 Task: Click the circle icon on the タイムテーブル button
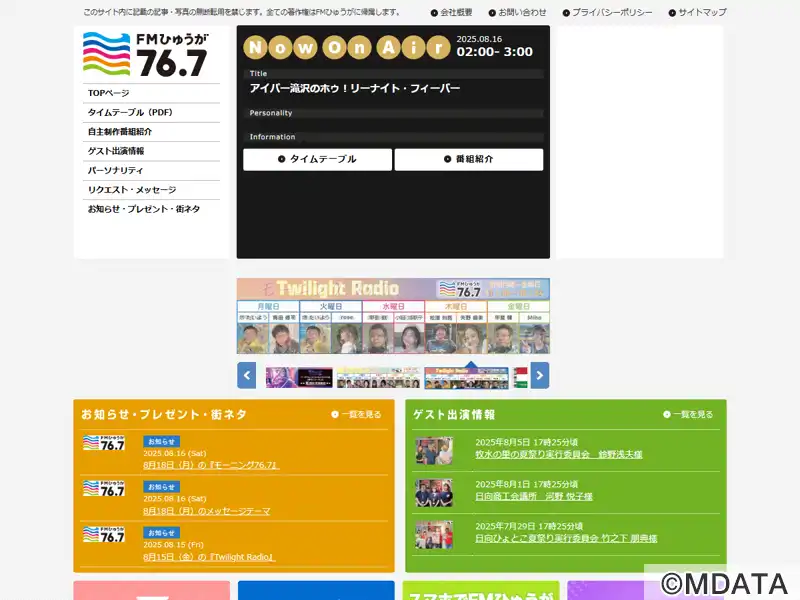click(281, 159)
